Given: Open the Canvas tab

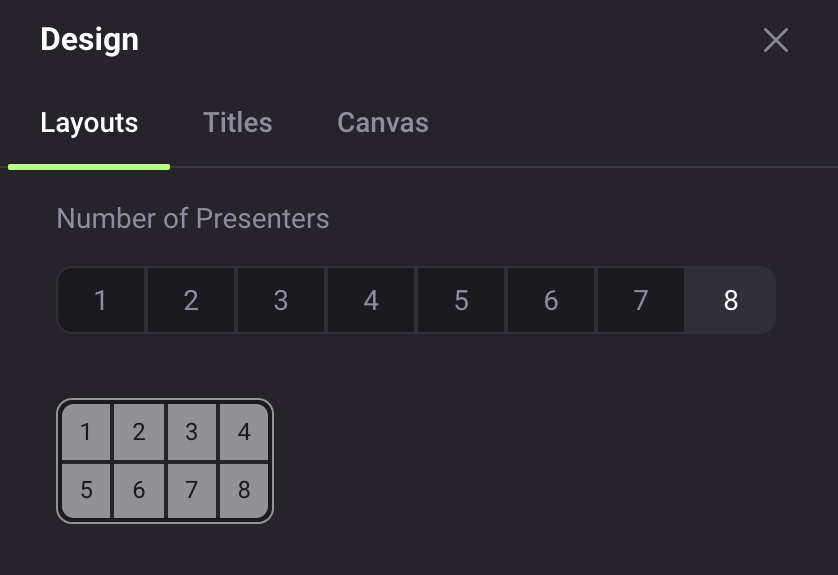Looking at the screenshot, I should tap(383, 122).
